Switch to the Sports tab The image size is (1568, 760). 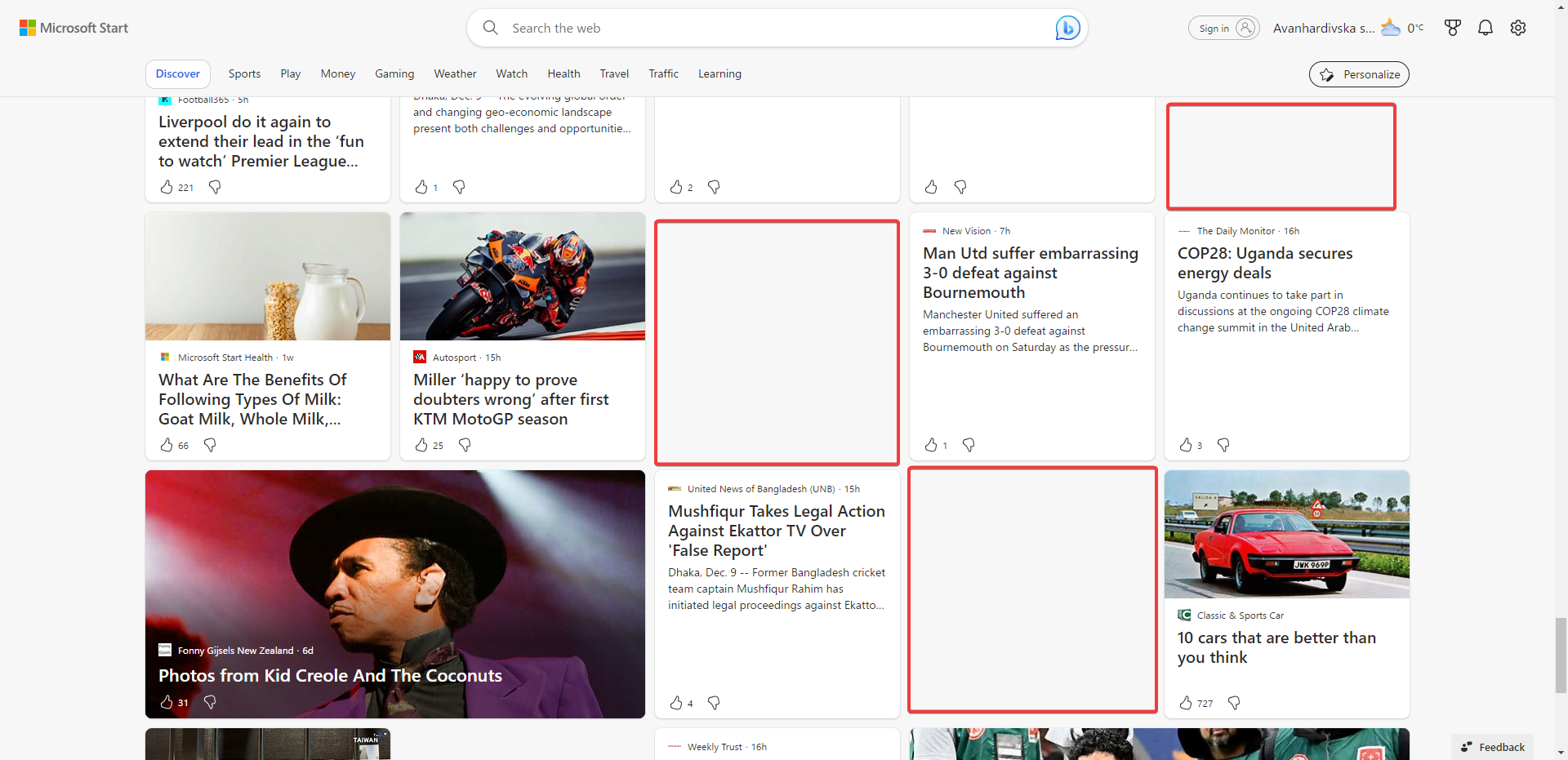coord(243,73)
